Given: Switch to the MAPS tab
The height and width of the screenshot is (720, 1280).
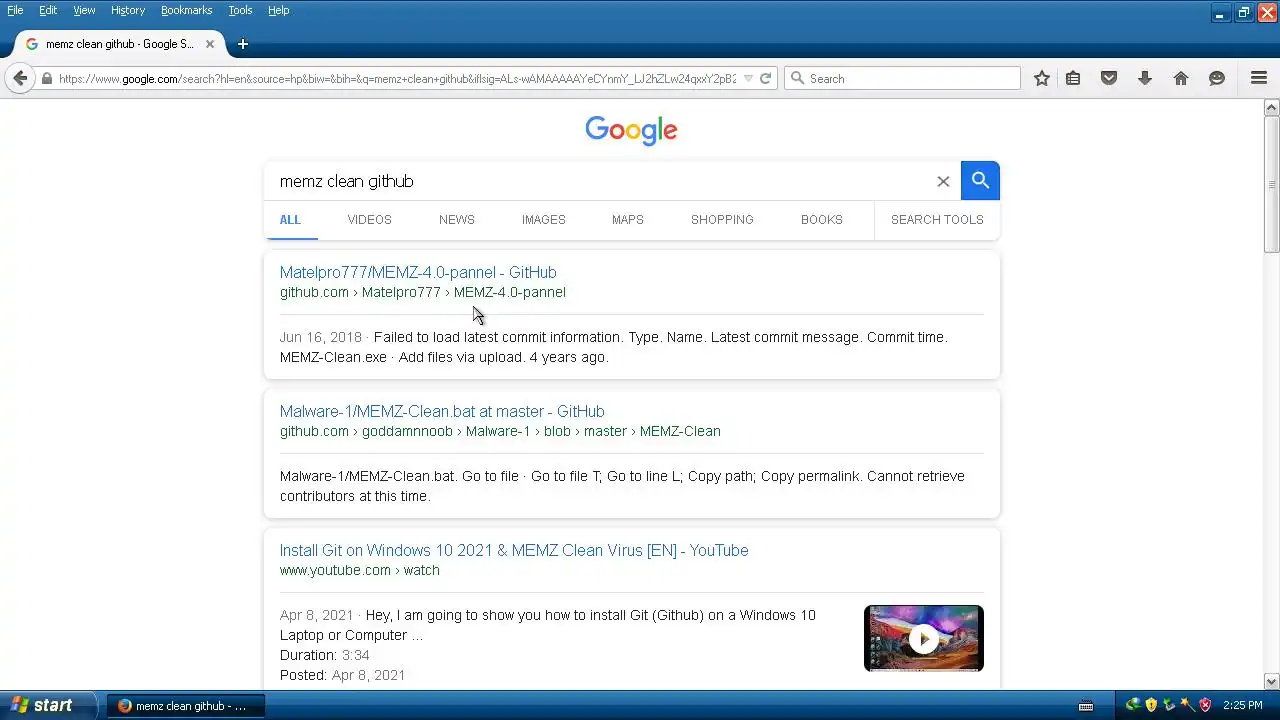Looking at the screenshot, I should tap(628, 220).
